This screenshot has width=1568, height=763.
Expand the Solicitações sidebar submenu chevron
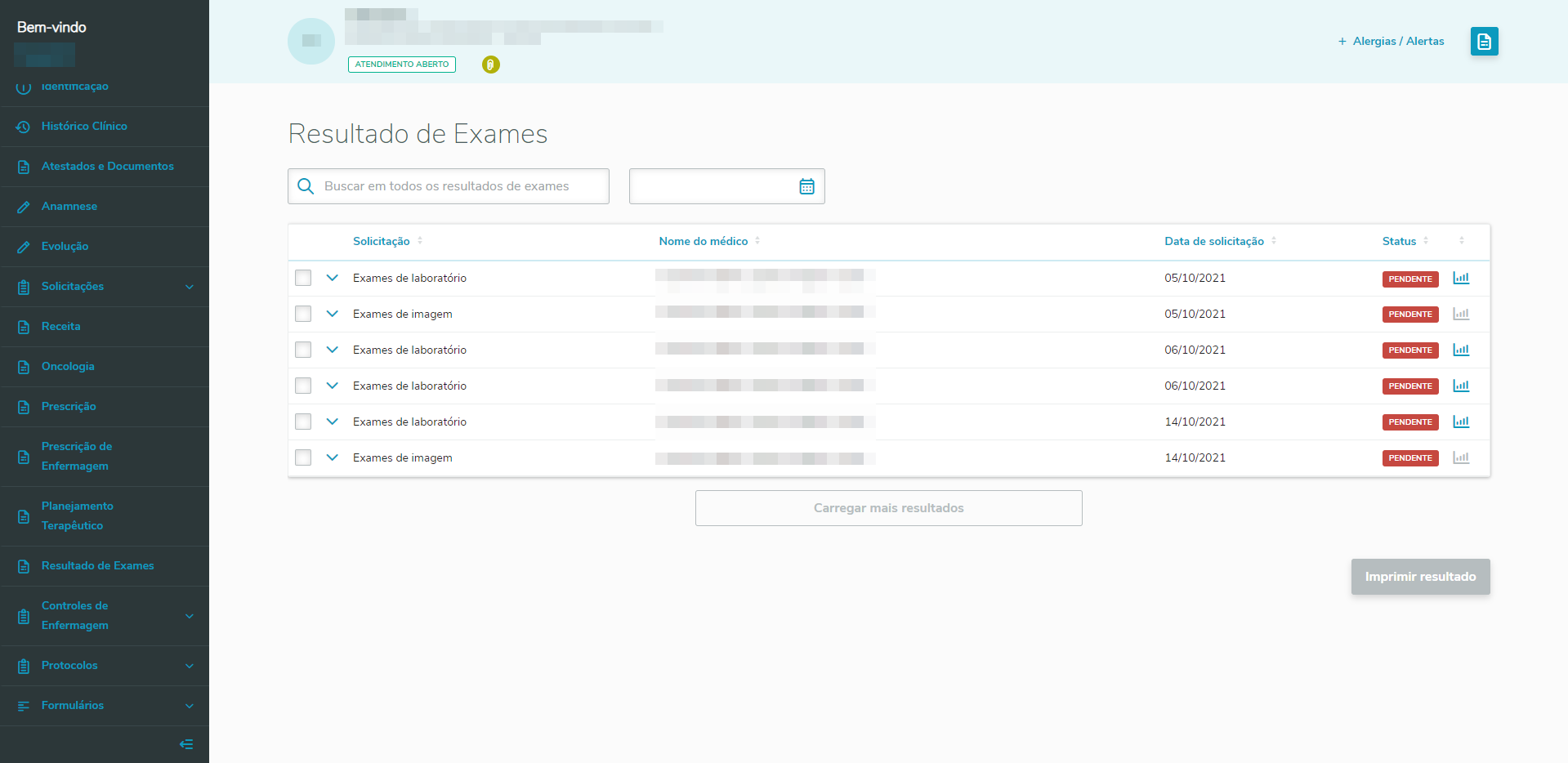[190, 287]
